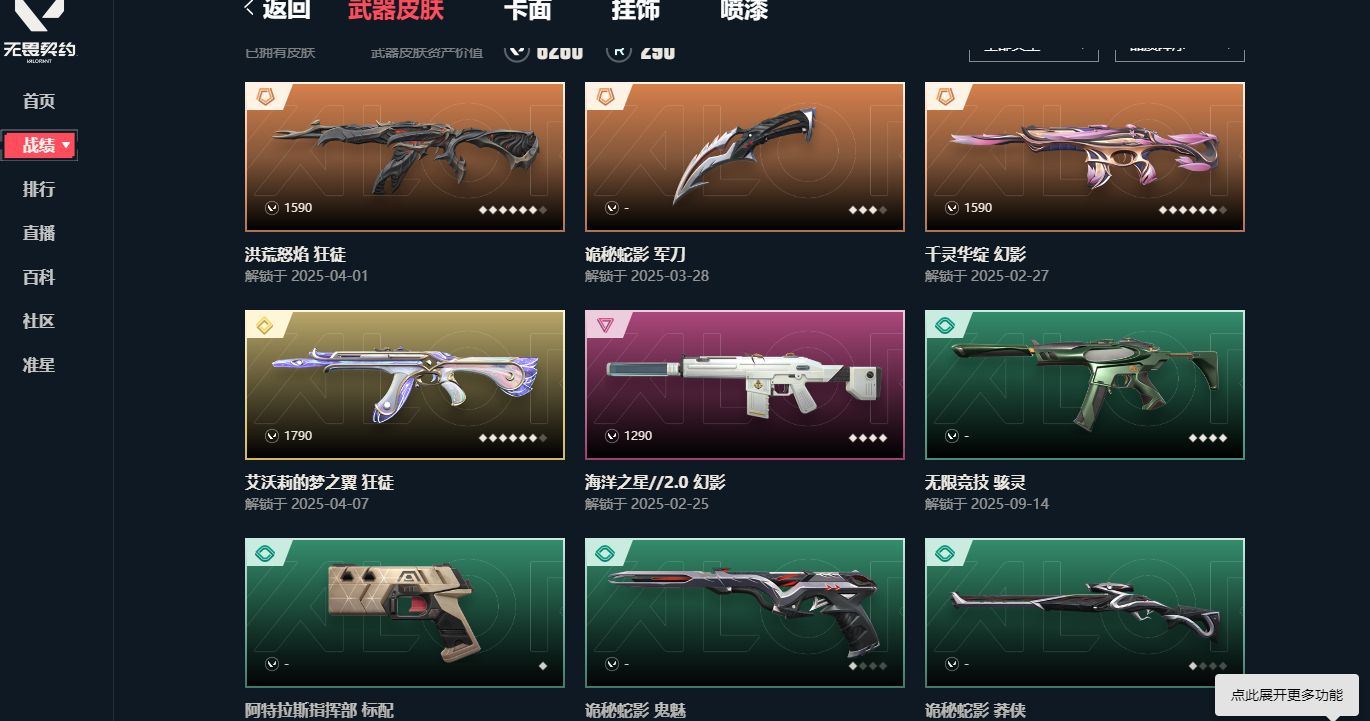Open 准星 in the sidebar
The height and width of the screenshot is (721, 1370).
click(x=39, y=365)
